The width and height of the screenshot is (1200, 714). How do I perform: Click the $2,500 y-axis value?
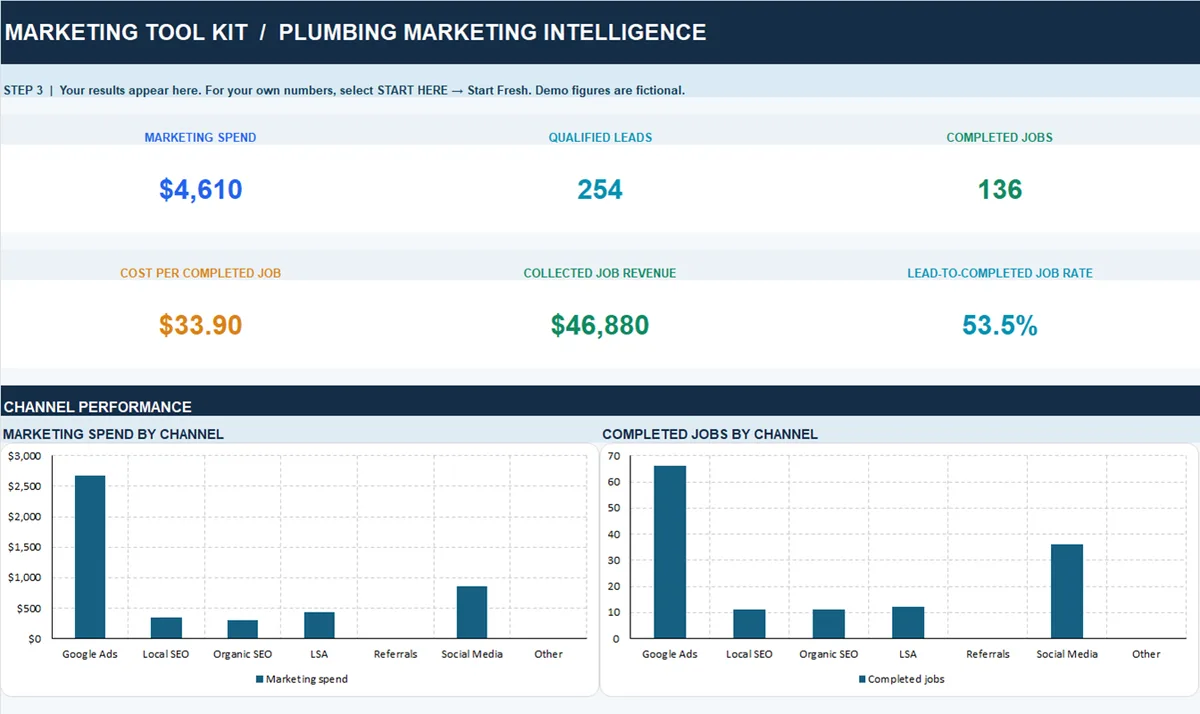pyautogui.click(x=25, y=486)
